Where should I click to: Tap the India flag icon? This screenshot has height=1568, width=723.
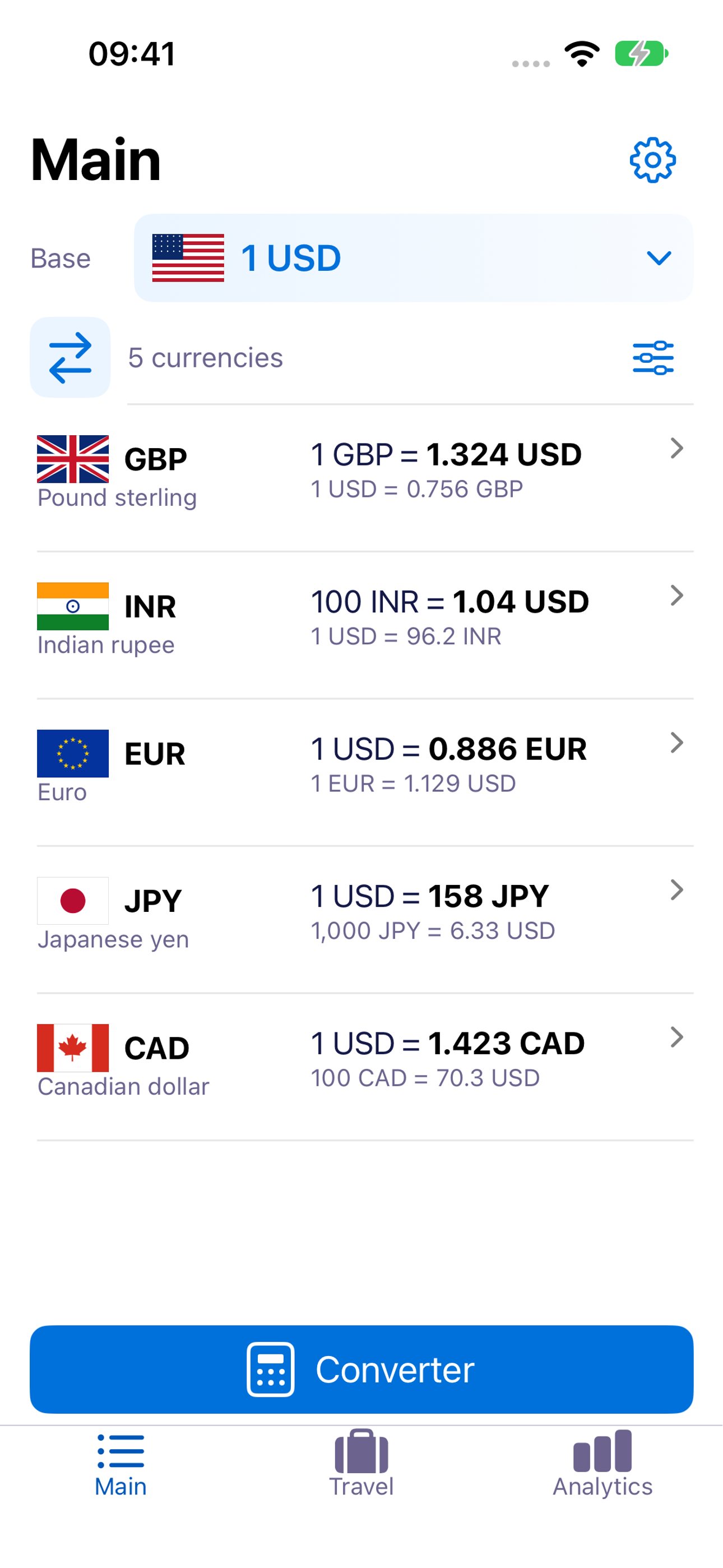click(73, 606)
